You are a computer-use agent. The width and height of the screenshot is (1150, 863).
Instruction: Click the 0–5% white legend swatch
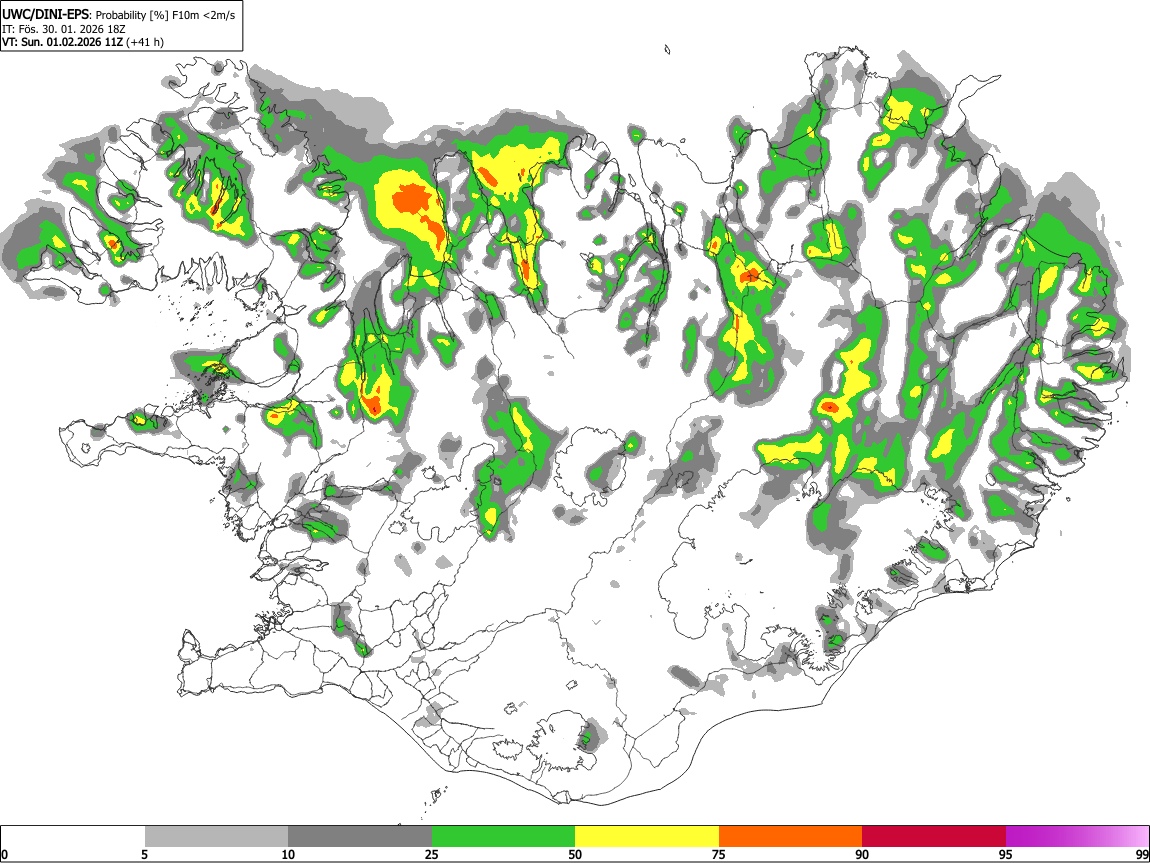pos(73,837)
